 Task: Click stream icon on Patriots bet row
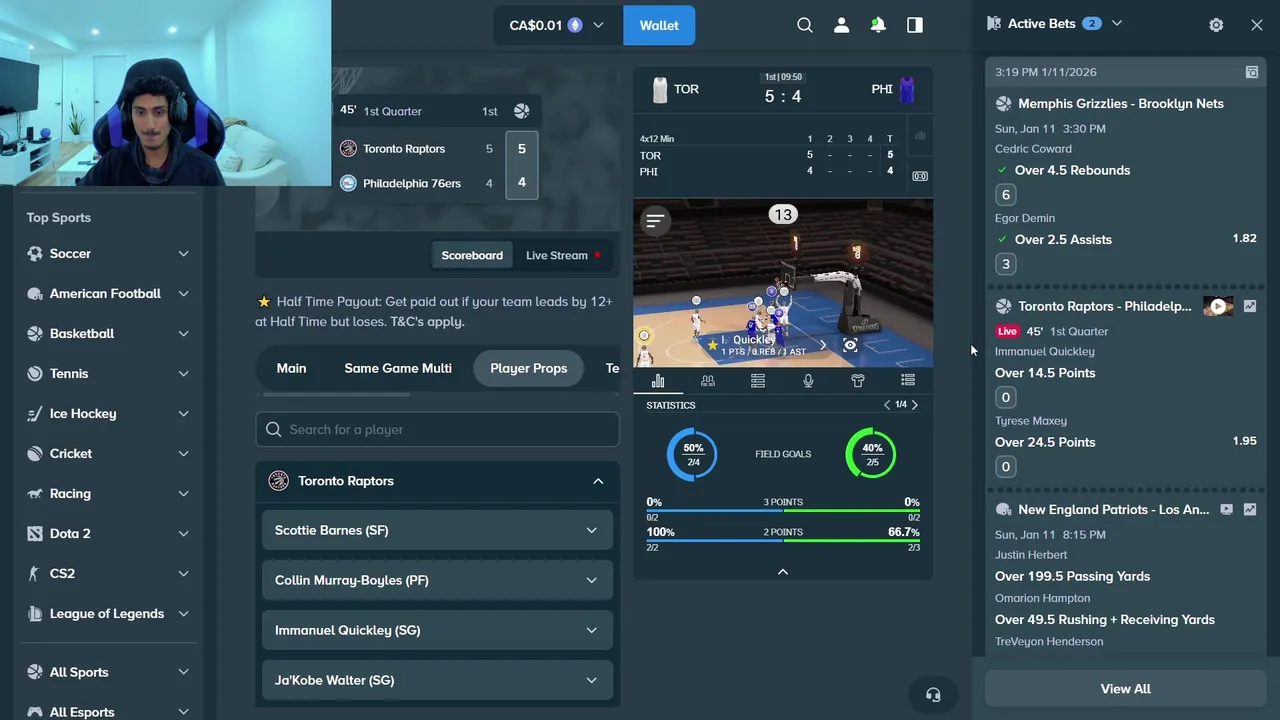tap(1227, 509)
